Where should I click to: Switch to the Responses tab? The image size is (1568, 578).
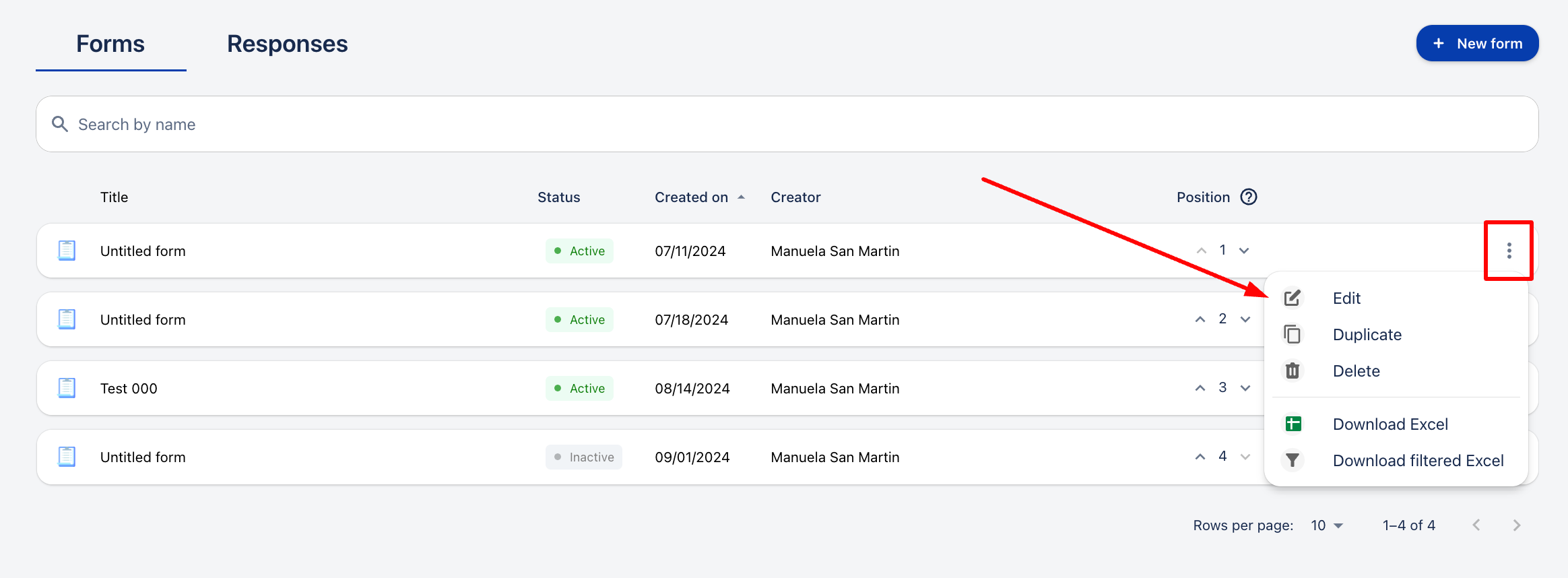pos(287,44)
